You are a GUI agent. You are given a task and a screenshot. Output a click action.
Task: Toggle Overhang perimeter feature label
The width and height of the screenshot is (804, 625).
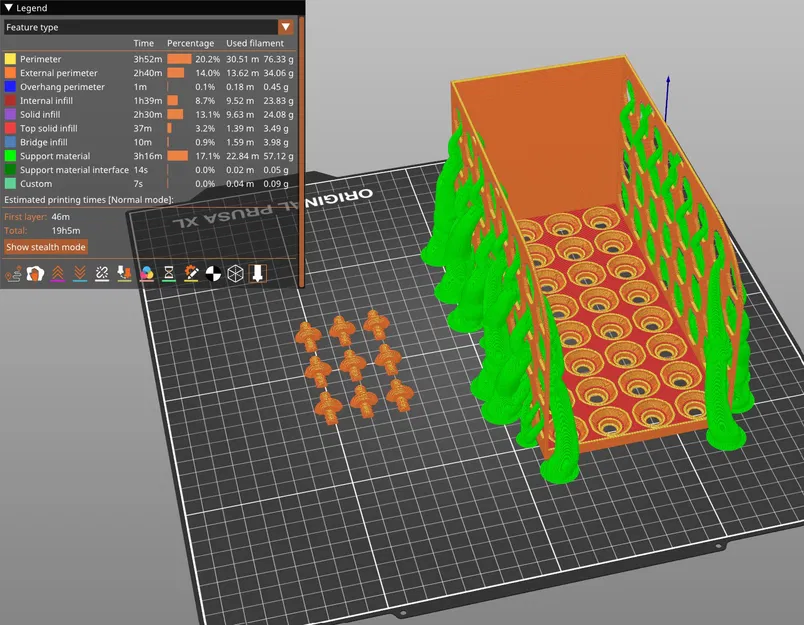(62, 87)
